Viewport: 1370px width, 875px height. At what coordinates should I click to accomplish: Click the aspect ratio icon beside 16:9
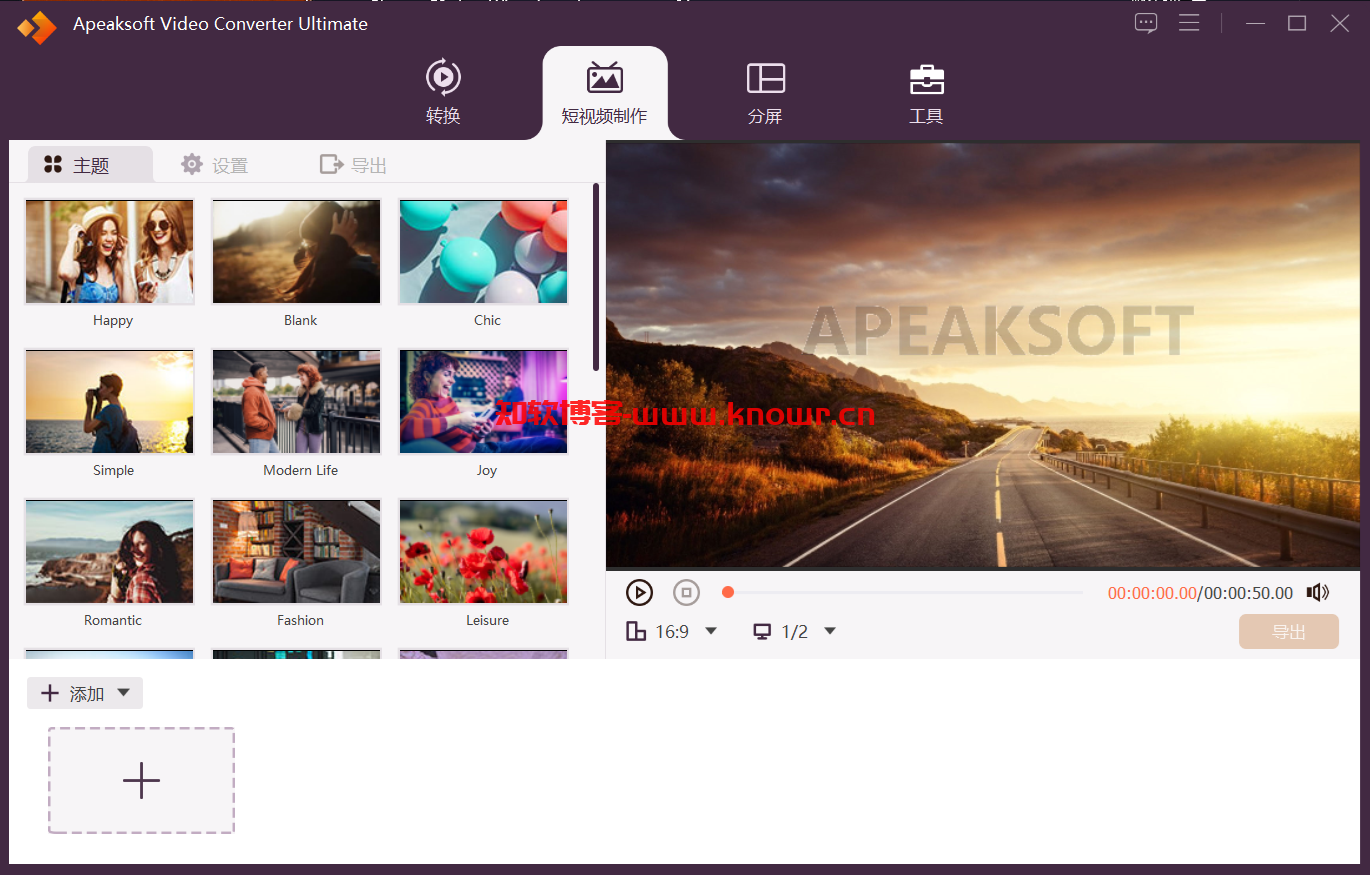636,631
